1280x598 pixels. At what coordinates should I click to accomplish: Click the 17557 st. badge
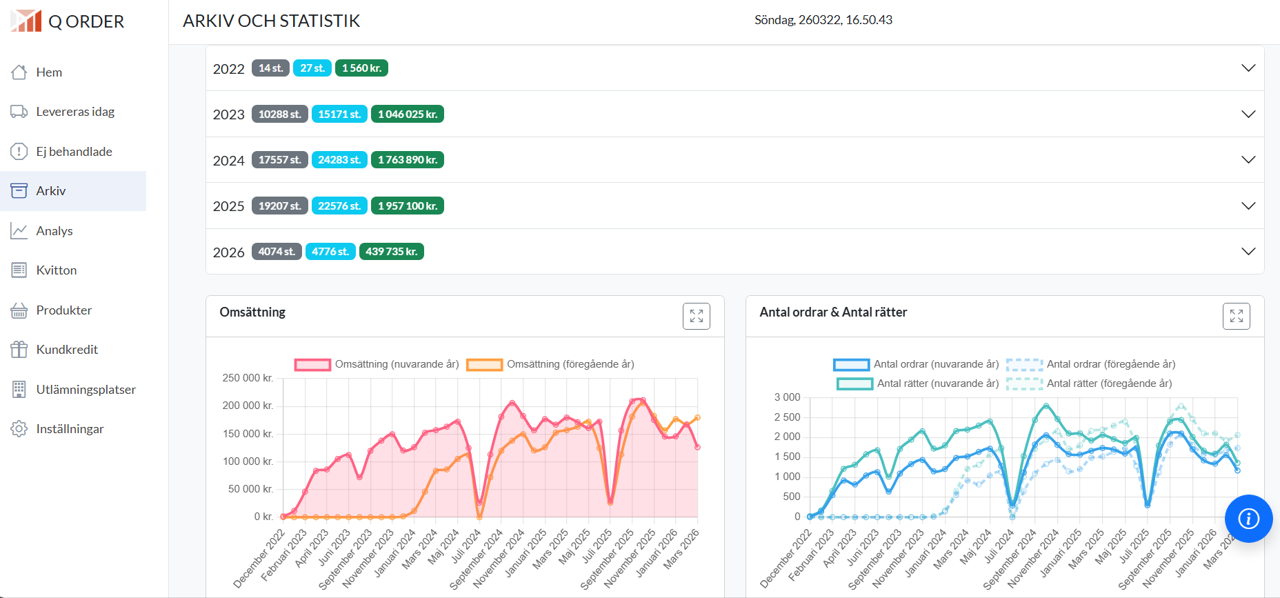coord(280,160)
